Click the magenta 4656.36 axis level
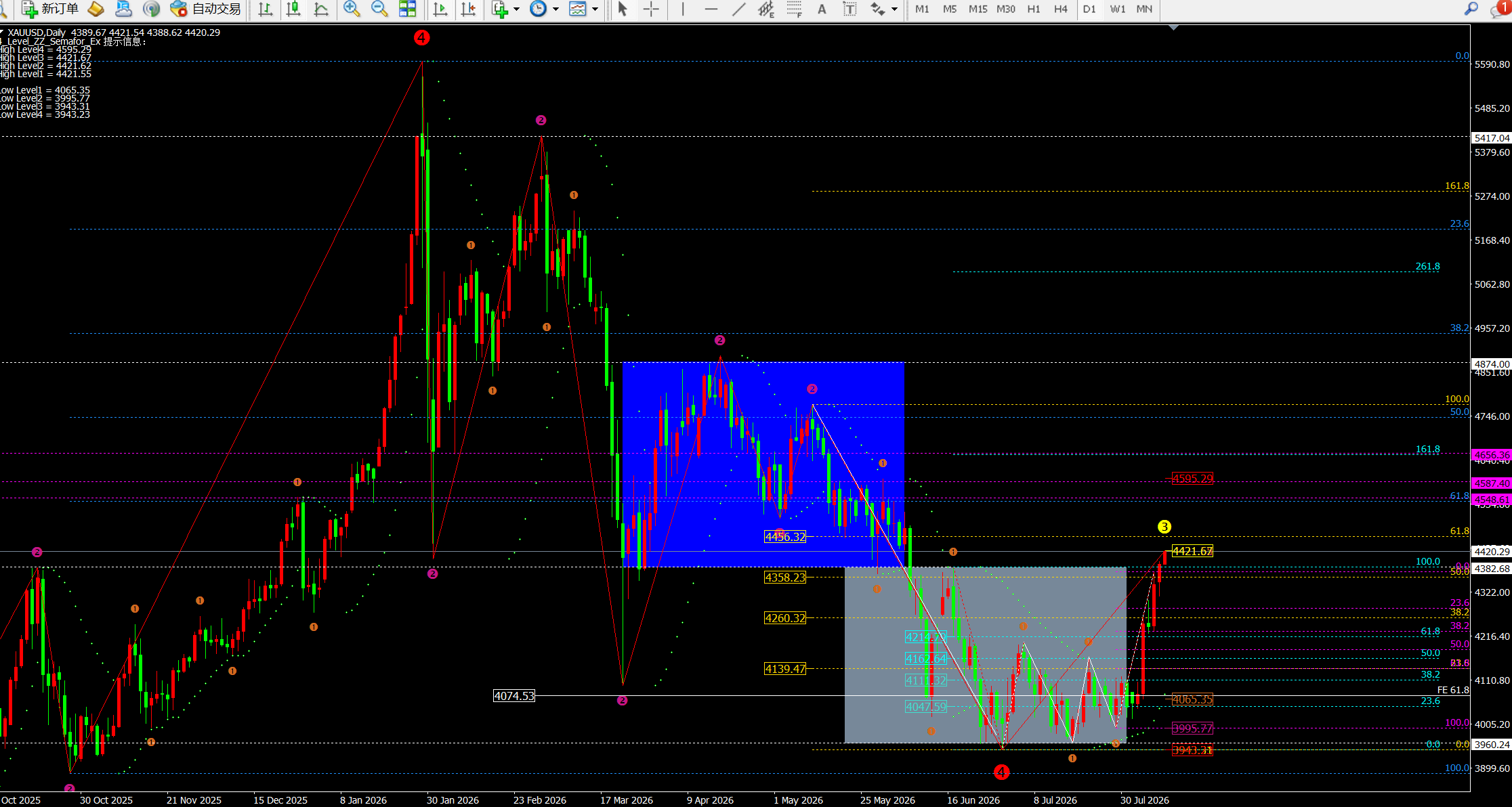 pos(1492,455)
